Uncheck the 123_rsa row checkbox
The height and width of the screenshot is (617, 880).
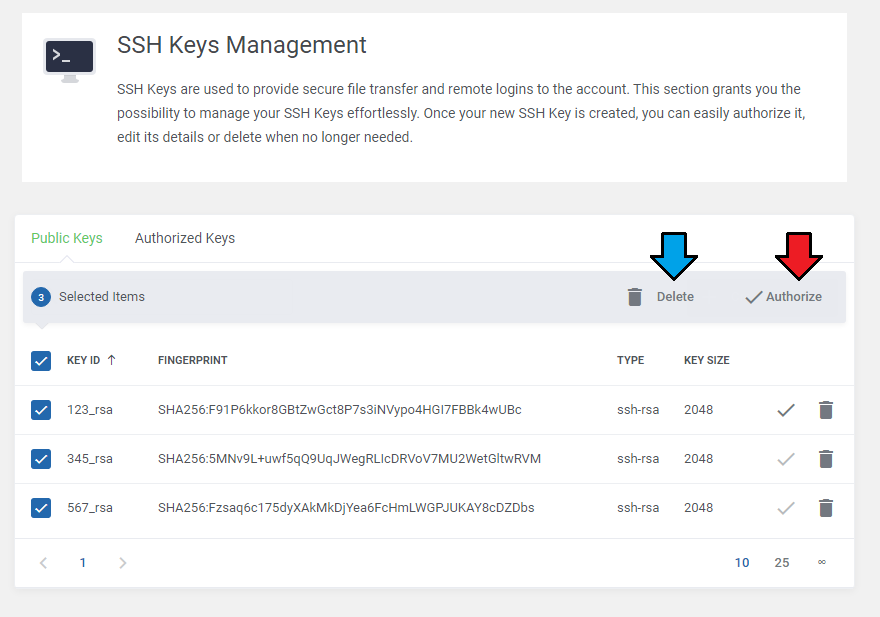(41, 410)
